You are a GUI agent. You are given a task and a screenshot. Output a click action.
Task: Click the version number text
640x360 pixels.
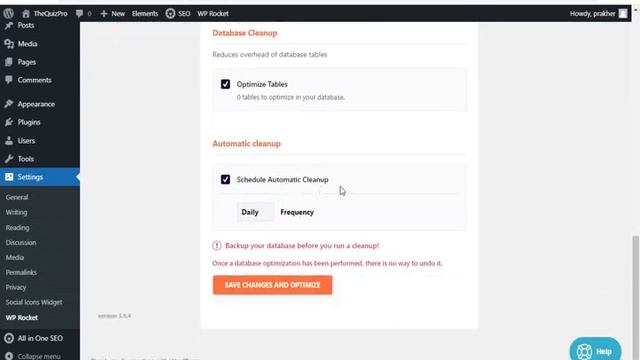tap(114, 316)
